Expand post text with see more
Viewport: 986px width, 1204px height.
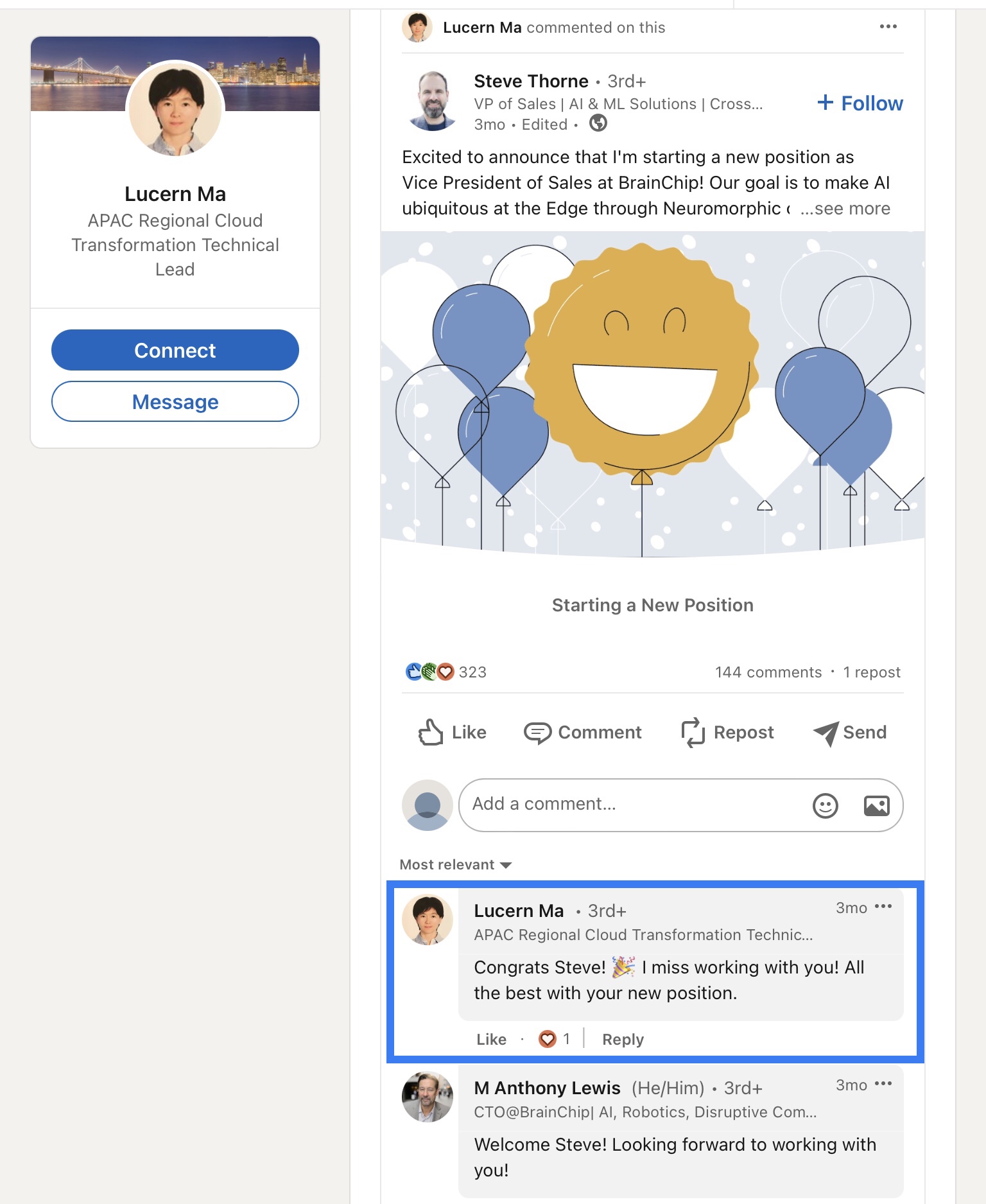[845, 208]
